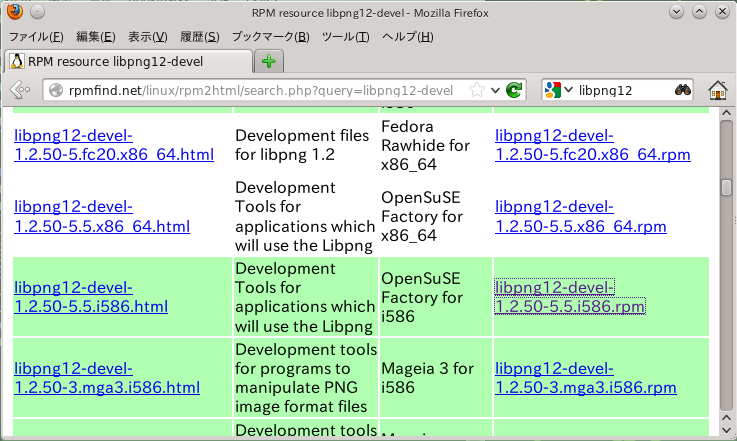Close the Firefox window
Image resolution: width=737 pixels, height=441 pixels.
coord(722,12)
